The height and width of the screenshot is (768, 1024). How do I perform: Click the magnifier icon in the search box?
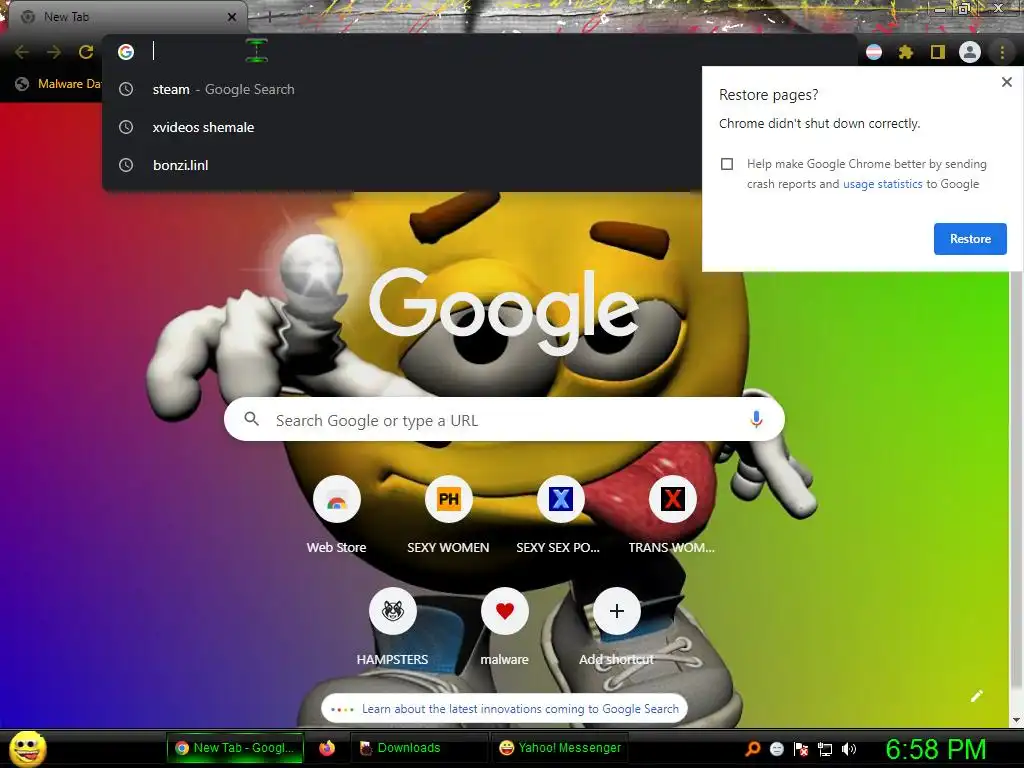coord(251,419)
